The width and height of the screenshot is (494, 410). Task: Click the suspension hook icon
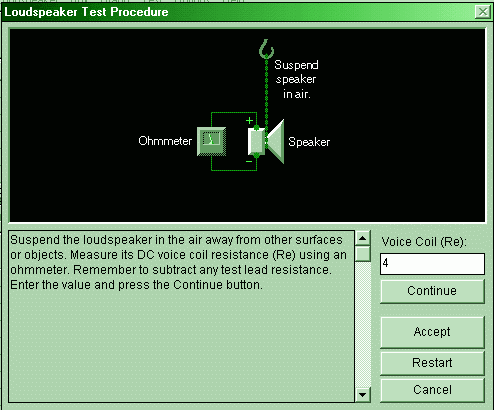[x=266, y=49]
